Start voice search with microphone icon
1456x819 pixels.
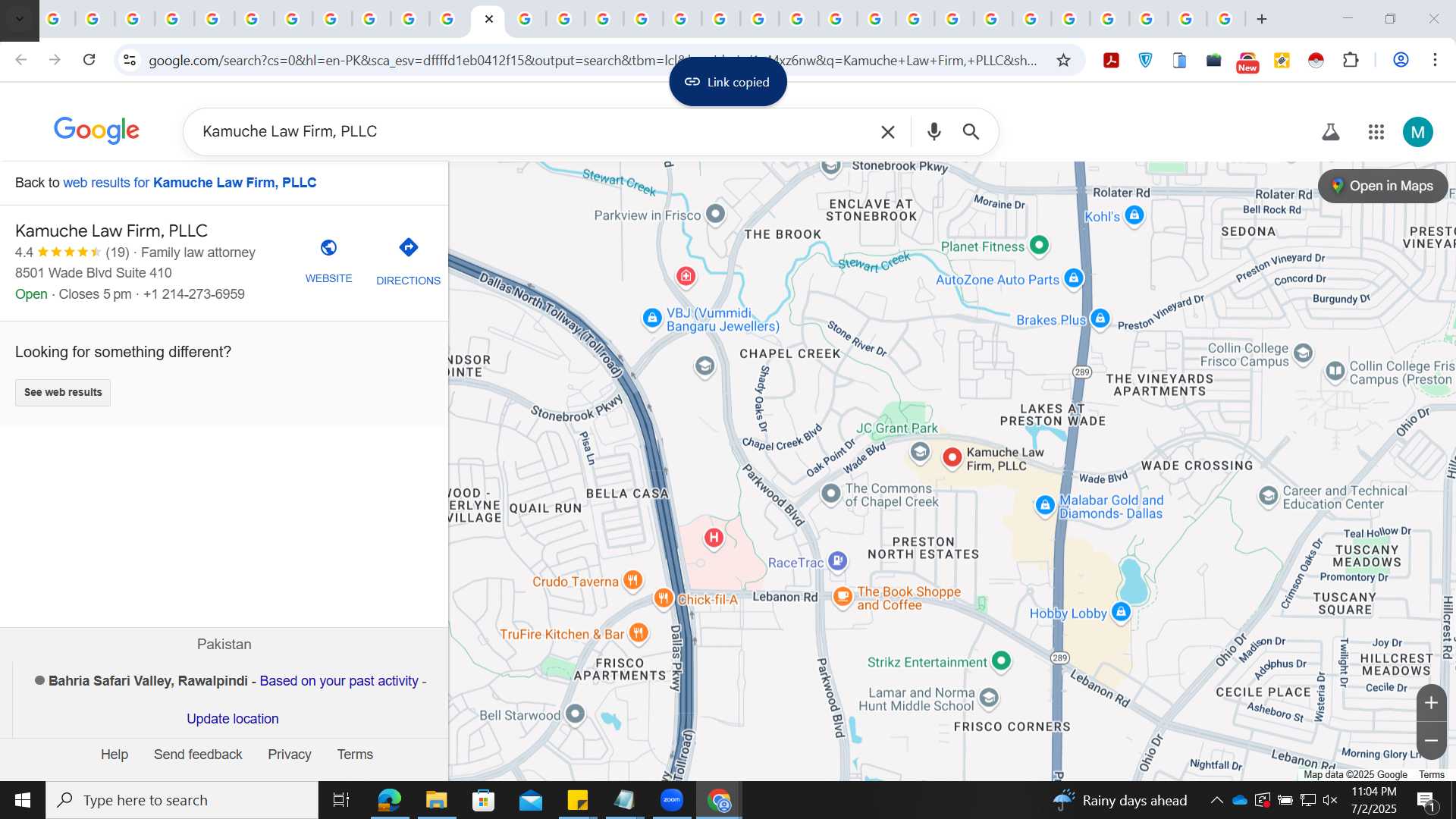coord(934,132)
